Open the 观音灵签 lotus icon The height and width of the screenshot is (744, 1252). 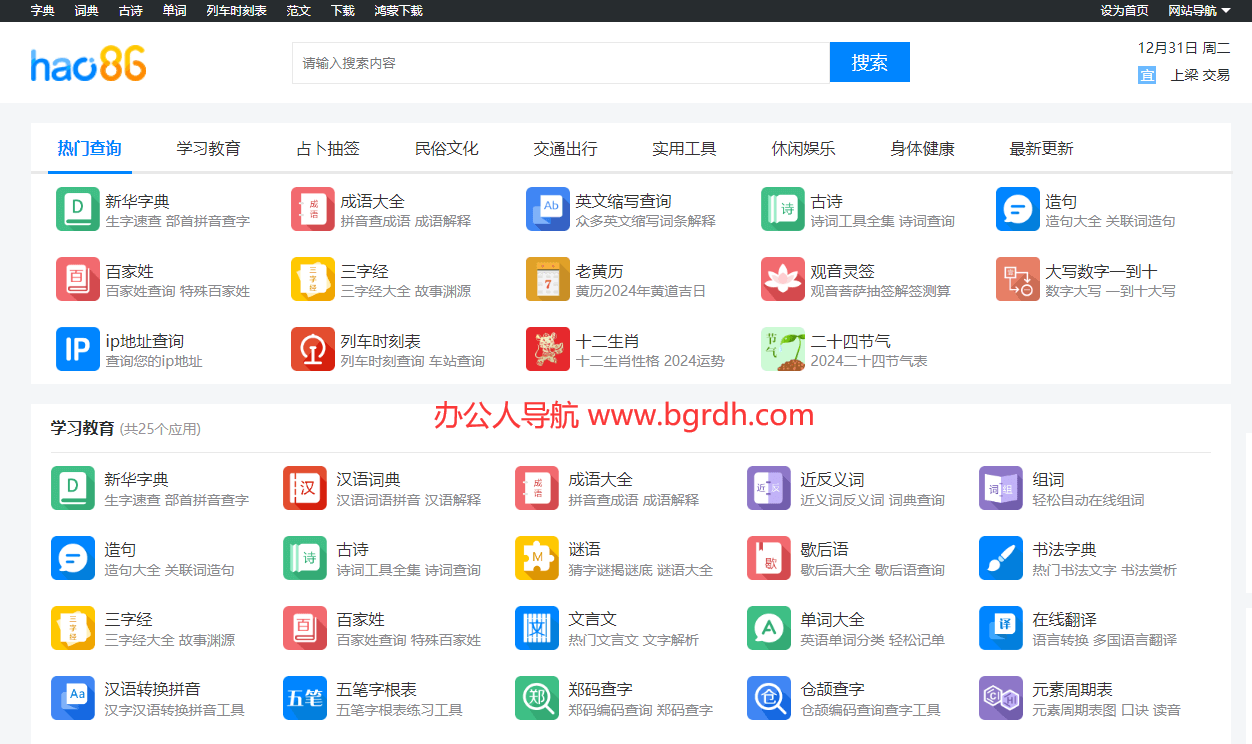pos(782,279)
